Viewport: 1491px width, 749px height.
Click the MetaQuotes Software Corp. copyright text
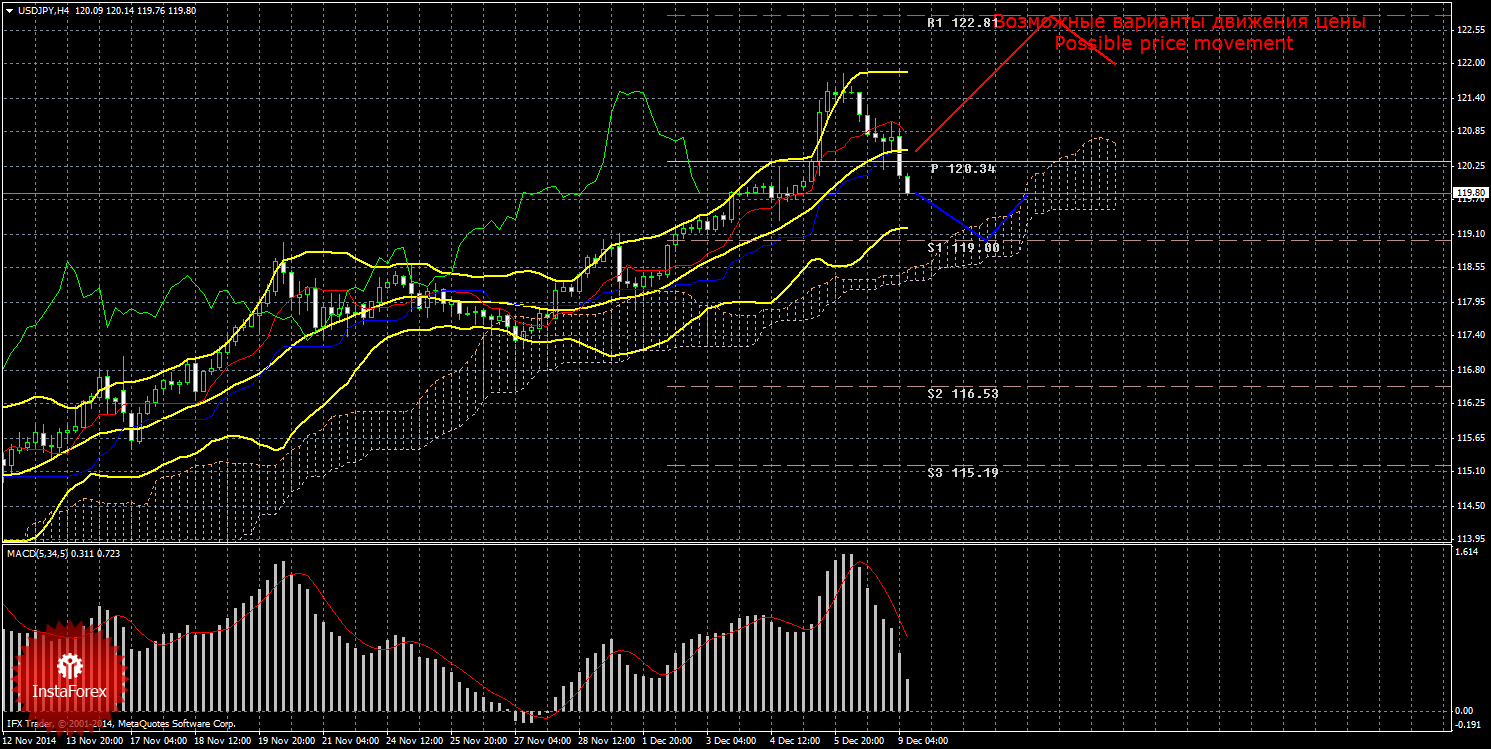(176, 723)
